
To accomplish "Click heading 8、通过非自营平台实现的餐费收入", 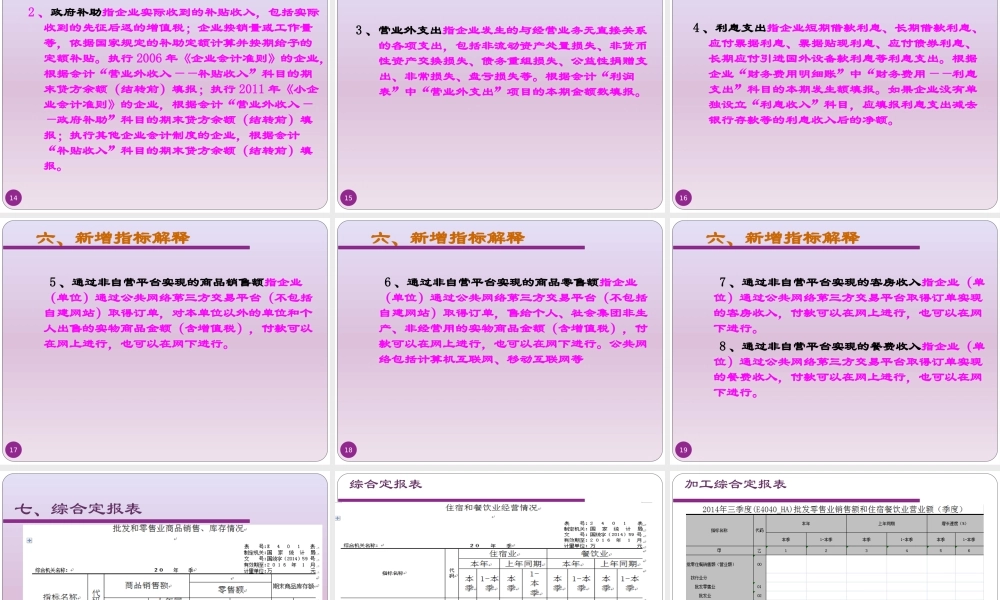I will [820, 346].
